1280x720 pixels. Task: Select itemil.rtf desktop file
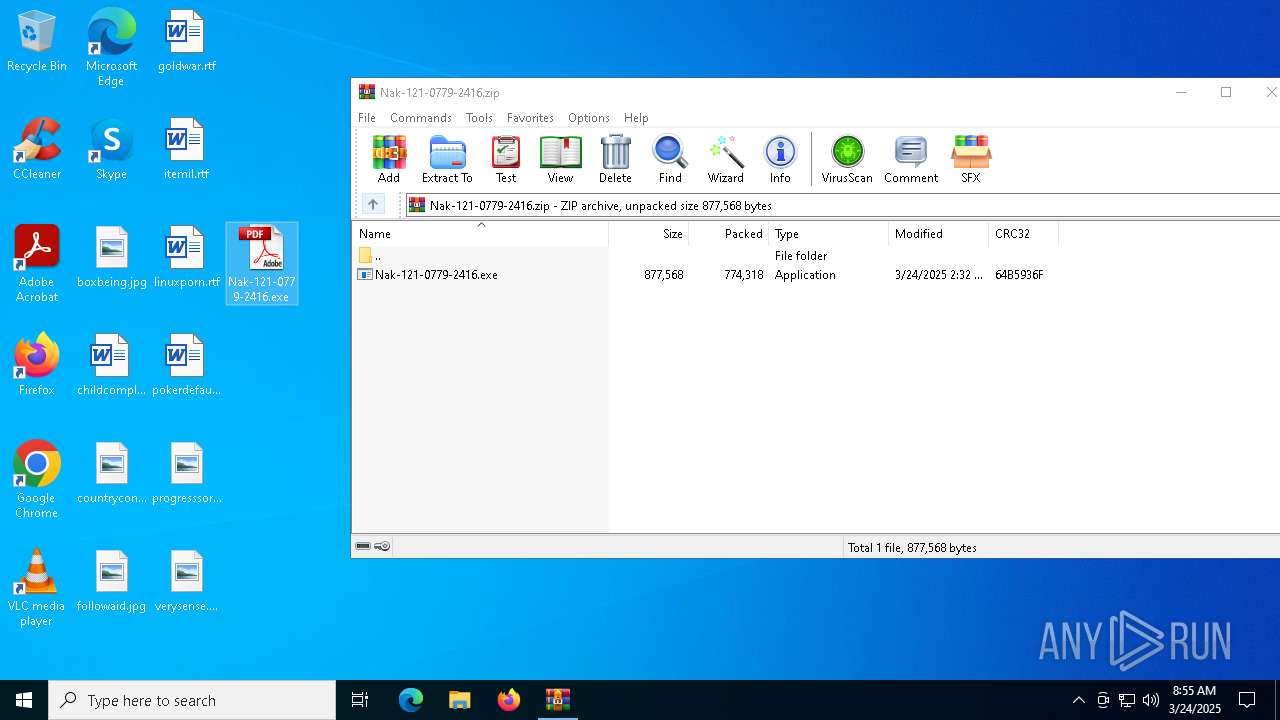point(186,149)
